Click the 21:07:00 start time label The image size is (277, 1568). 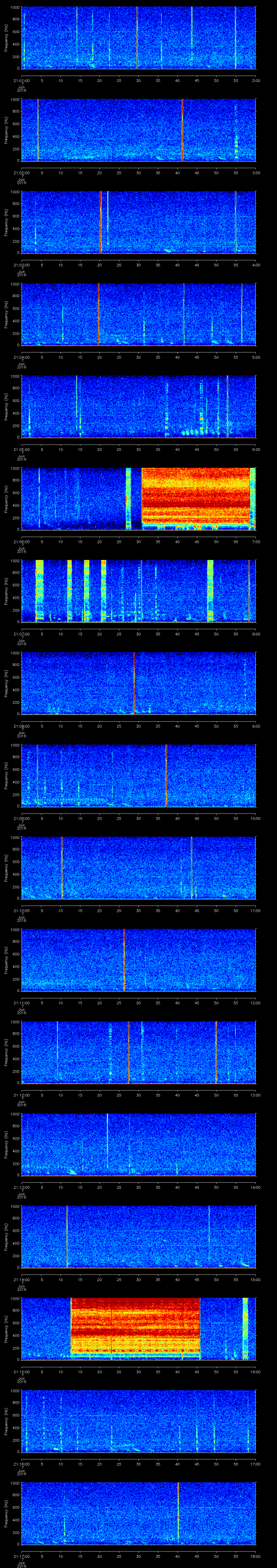coord(21,634)
